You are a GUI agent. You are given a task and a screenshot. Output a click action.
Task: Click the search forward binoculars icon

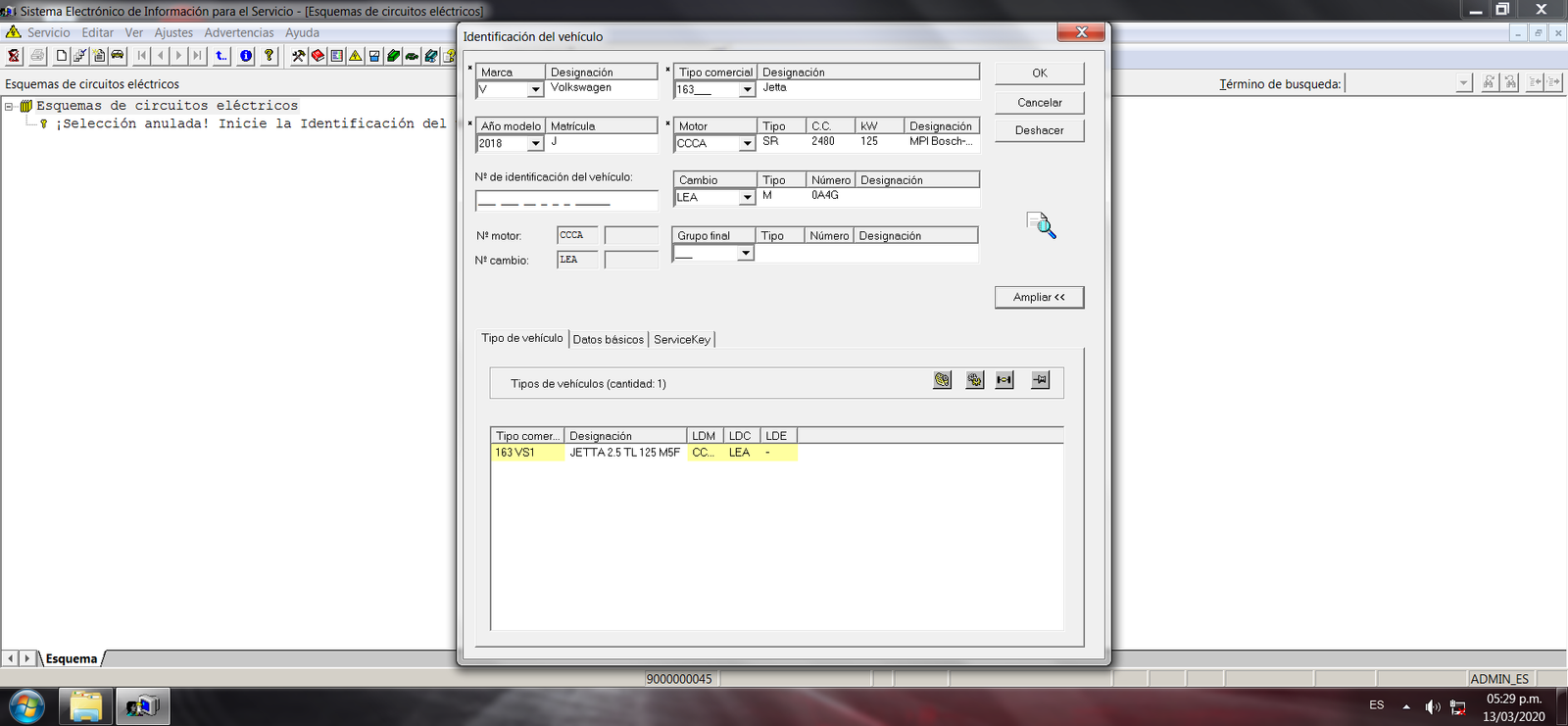click(1489, 83)
